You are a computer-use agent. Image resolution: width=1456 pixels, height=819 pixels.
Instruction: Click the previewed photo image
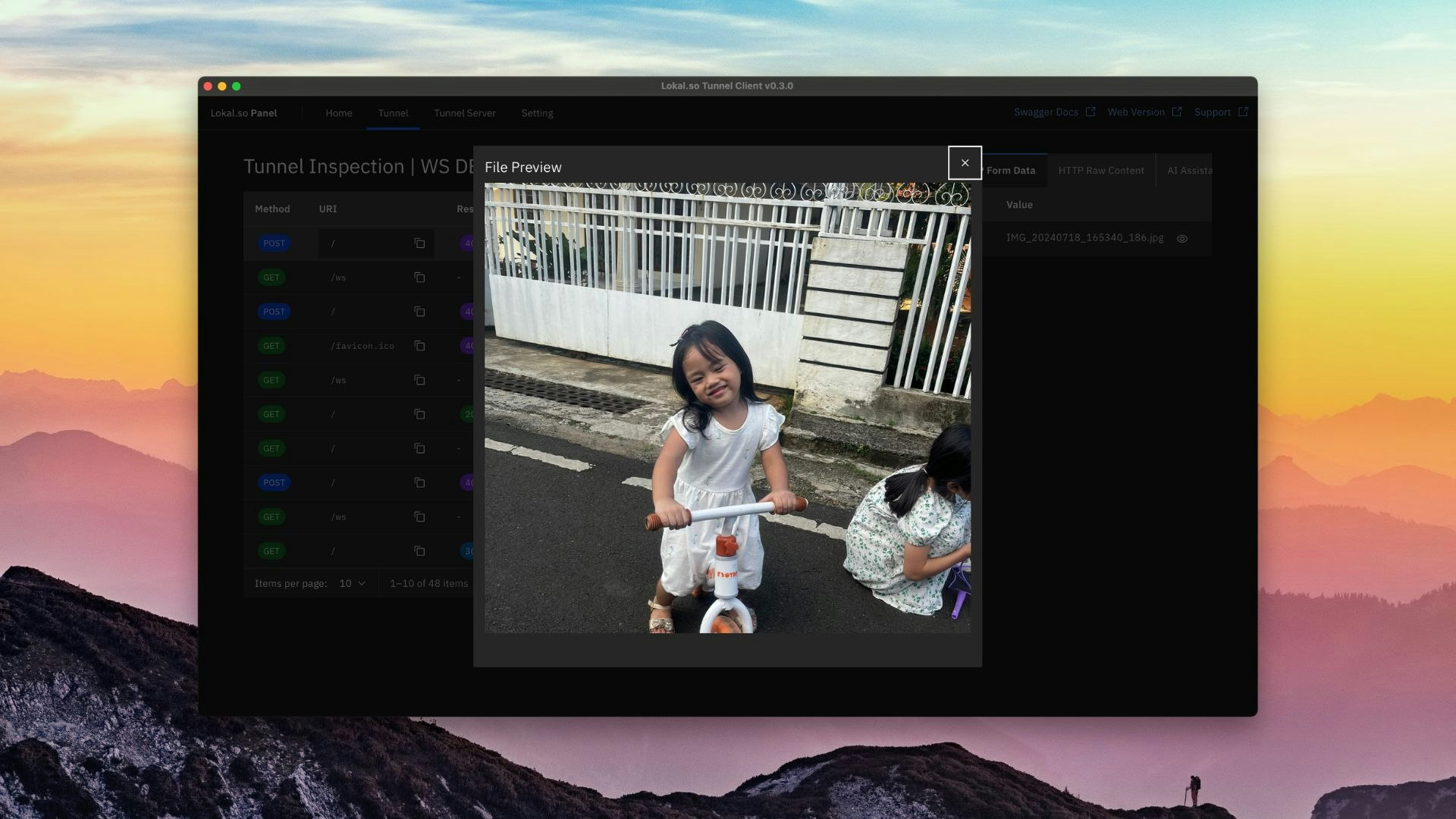[x=727, y=407]
